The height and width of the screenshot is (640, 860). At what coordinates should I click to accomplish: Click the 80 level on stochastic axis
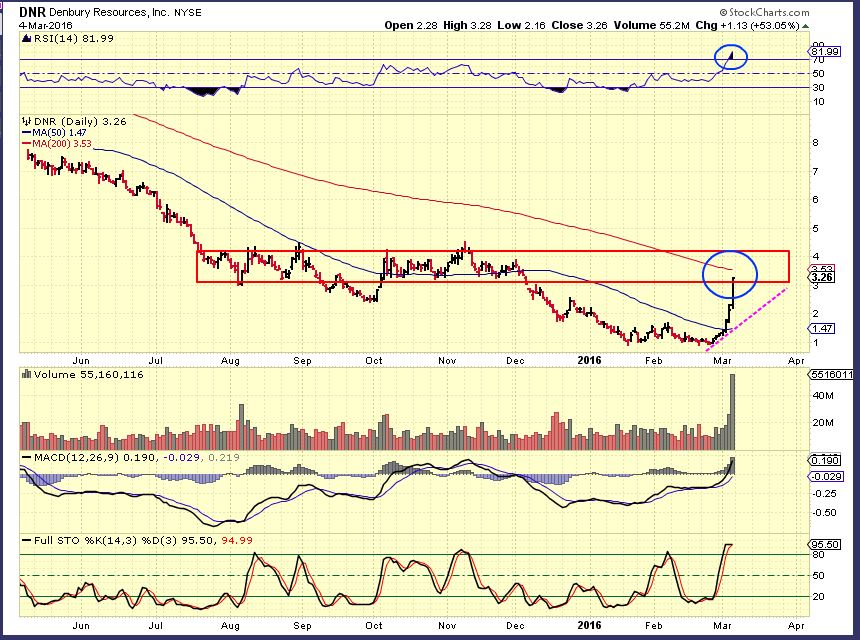(x=818, y=555)
